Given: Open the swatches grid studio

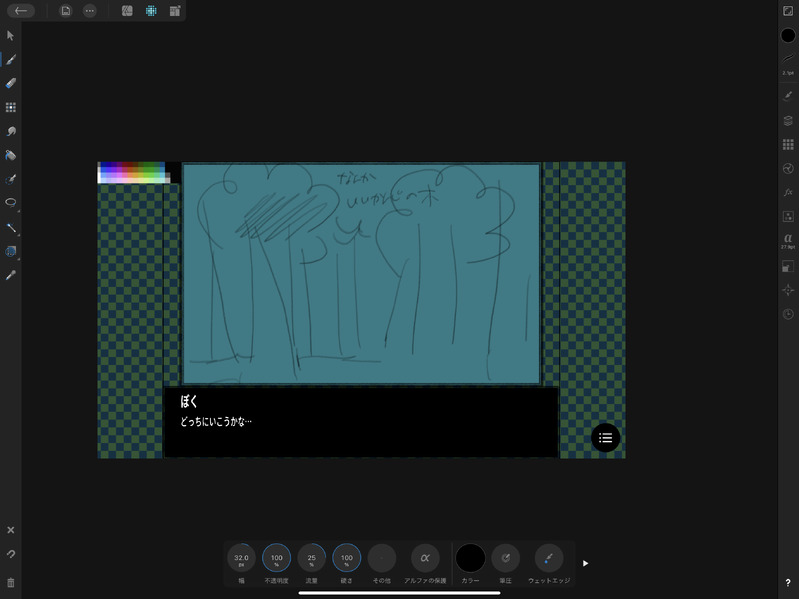Looking at the screenshot, I should (788, 145).
